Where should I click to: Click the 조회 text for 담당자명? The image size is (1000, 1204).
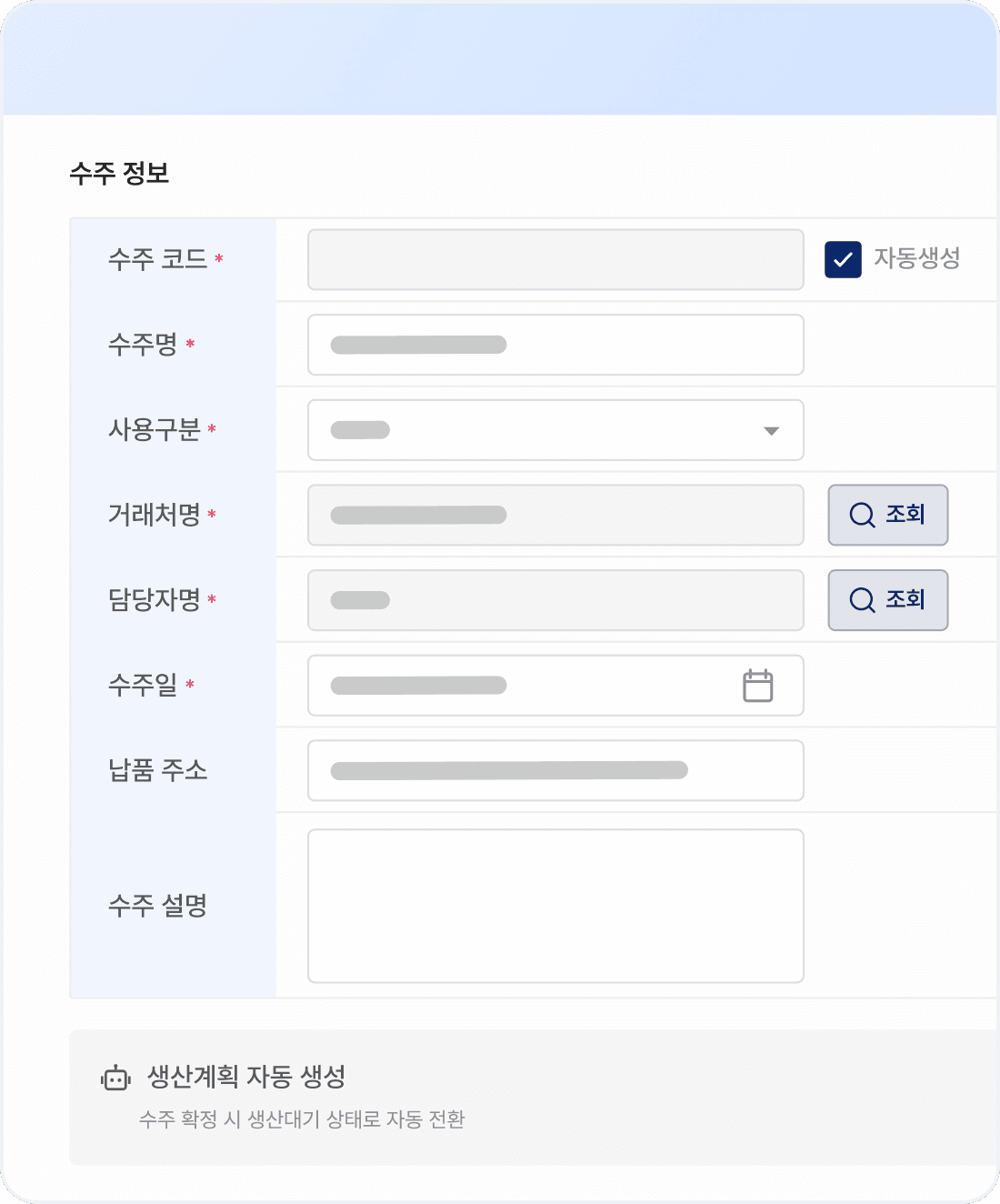(905, 599)
